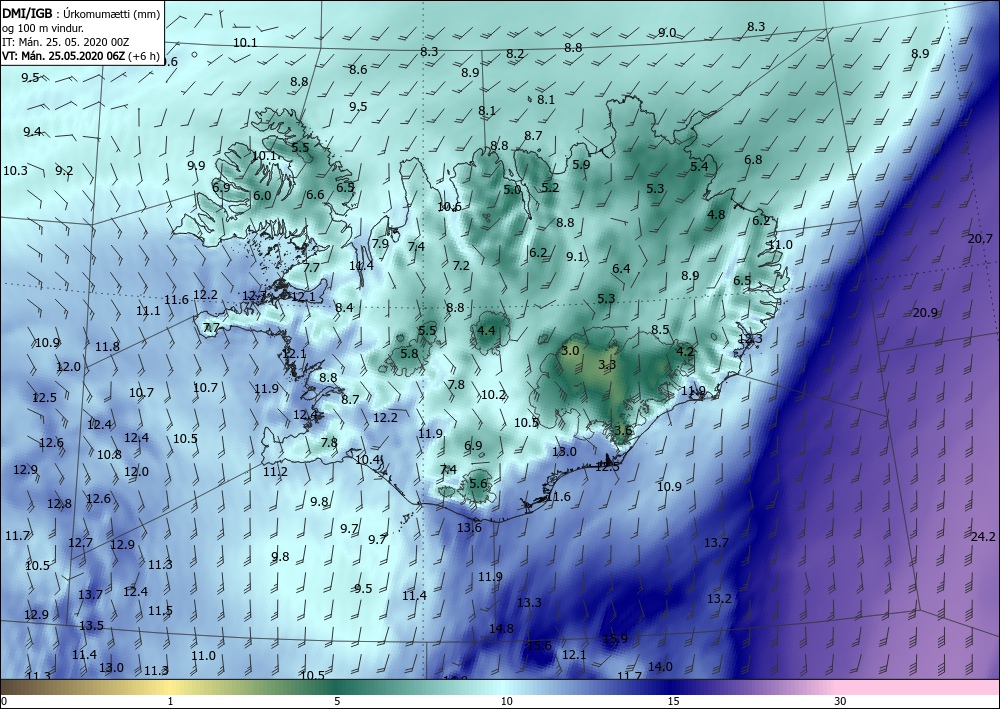Screen dimensions: 1000x709
Task: Click the map value 6.6
Action: pos(315,194)
